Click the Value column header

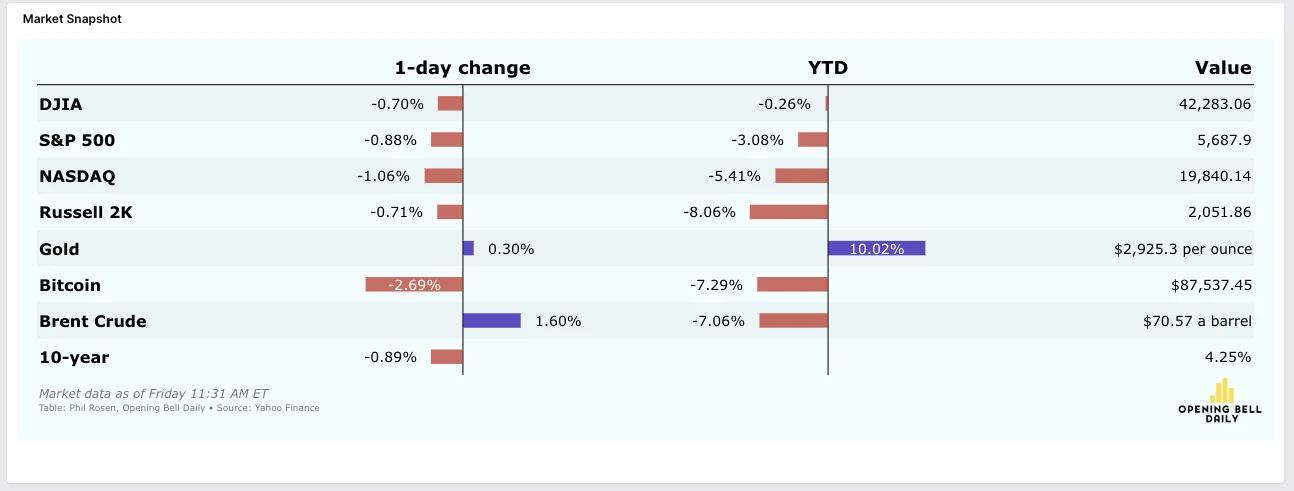1223,68
